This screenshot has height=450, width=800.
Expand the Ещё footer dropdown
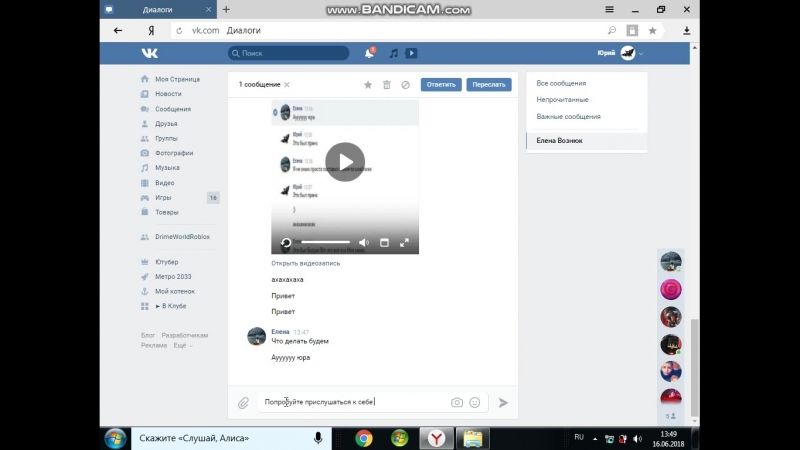pyautogui.click(x=183, y=345)
